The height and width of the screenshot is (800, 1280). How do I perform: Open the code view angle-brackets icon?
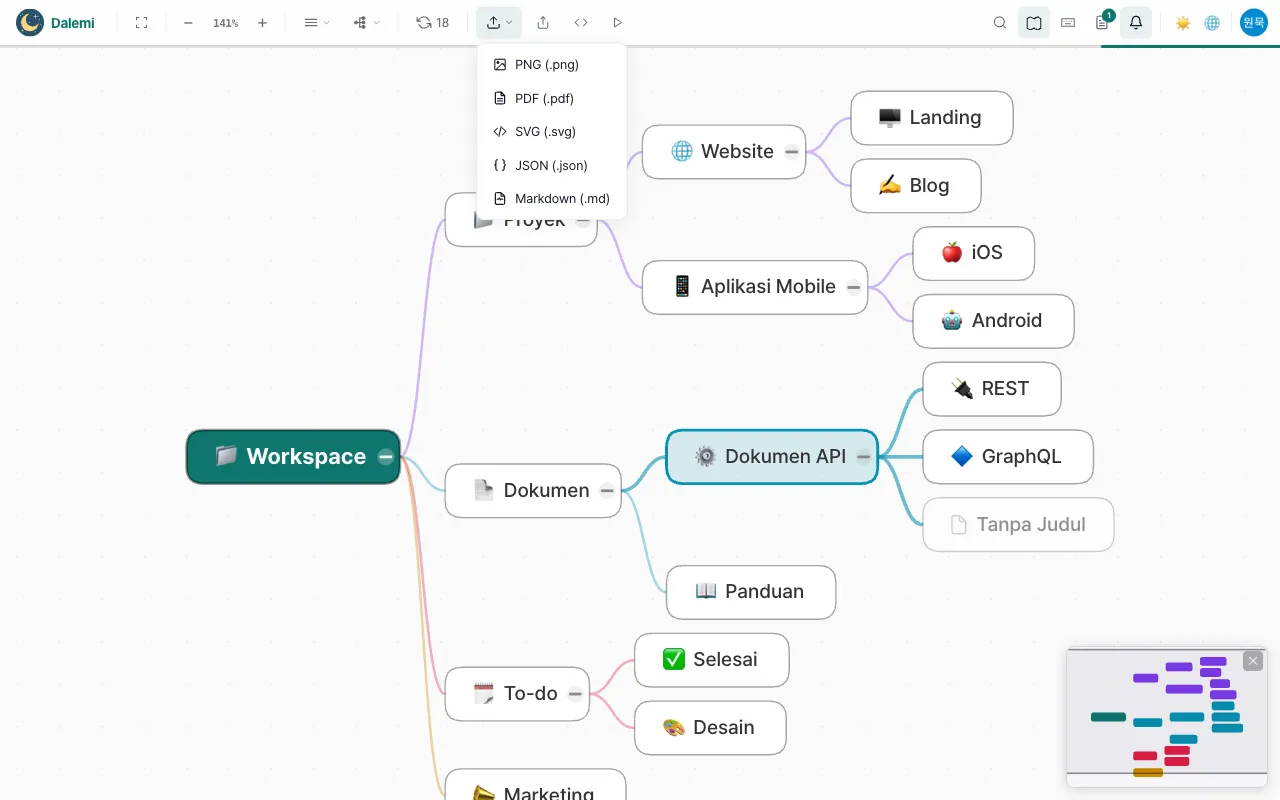[581, 22]
